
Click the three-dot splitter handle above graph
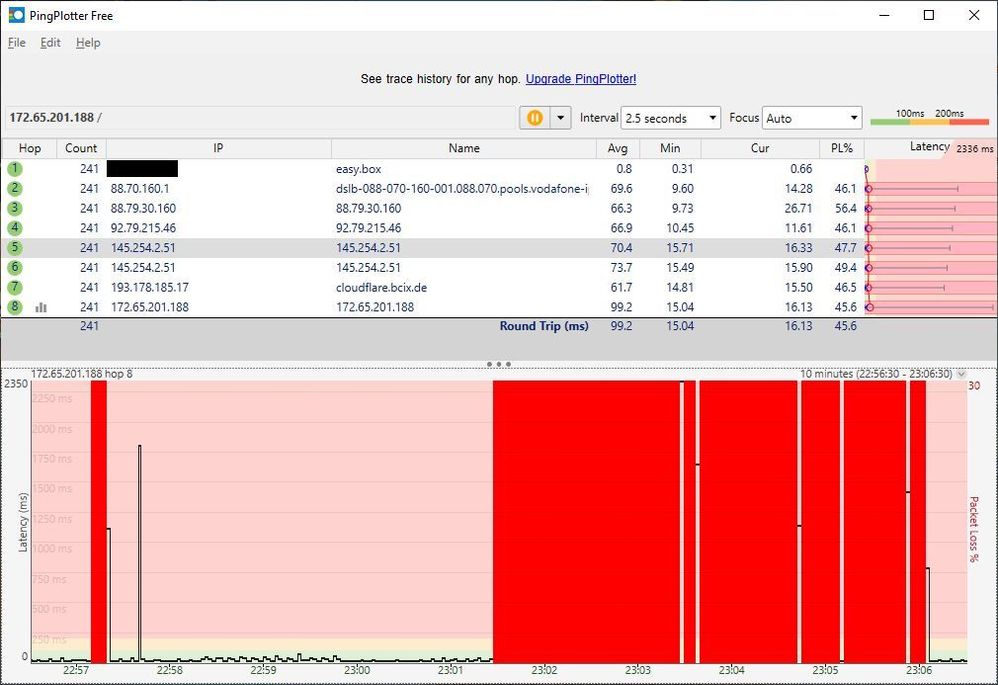tap(498, 364)
